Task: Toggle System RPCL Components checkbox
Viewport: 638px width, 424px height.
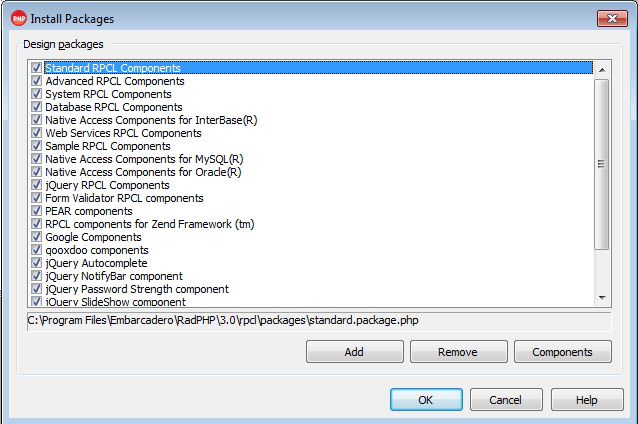Action: pos(36,94)
